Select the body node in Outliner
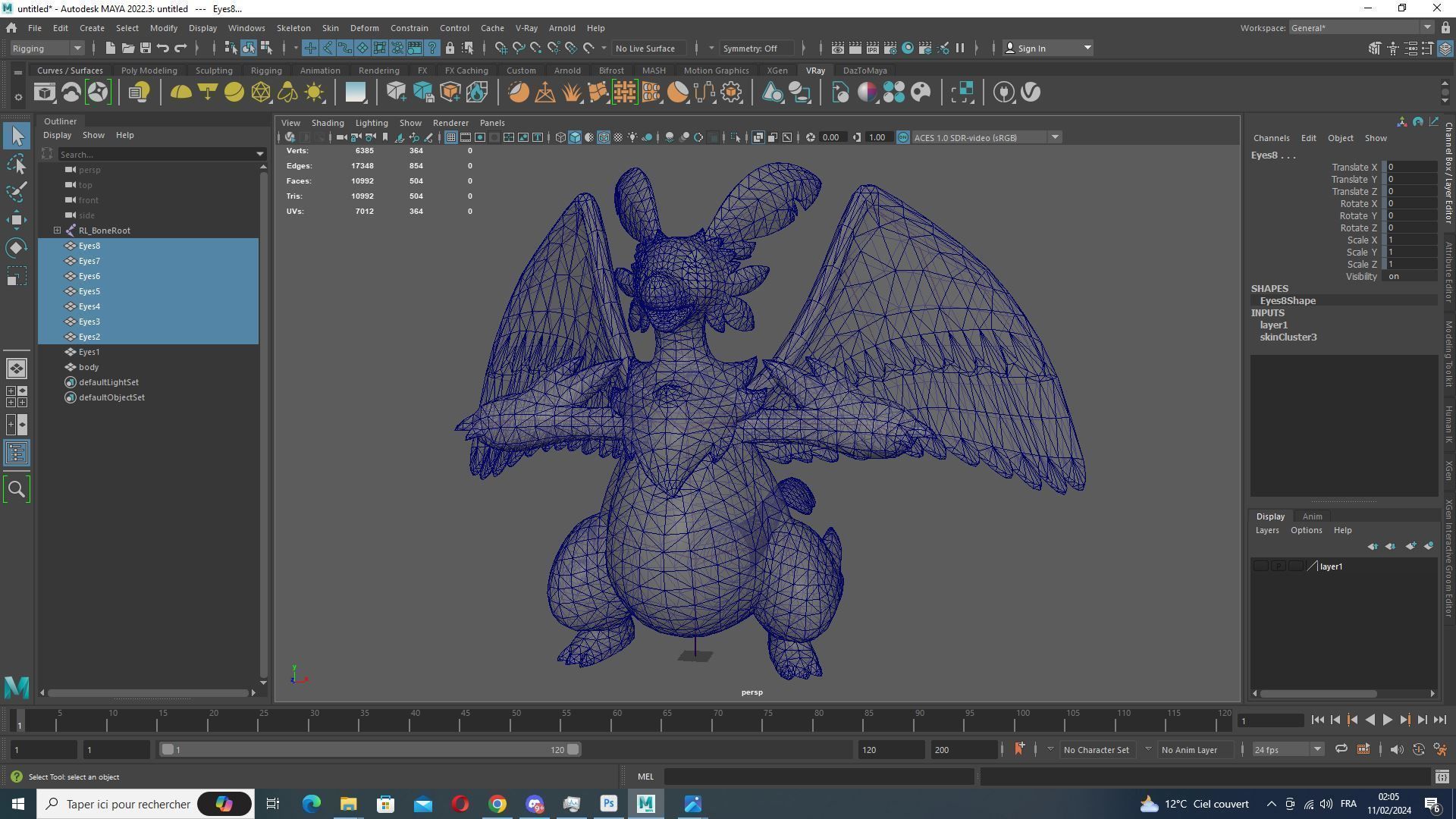1456x819 pixels. (x=89, y=367)
